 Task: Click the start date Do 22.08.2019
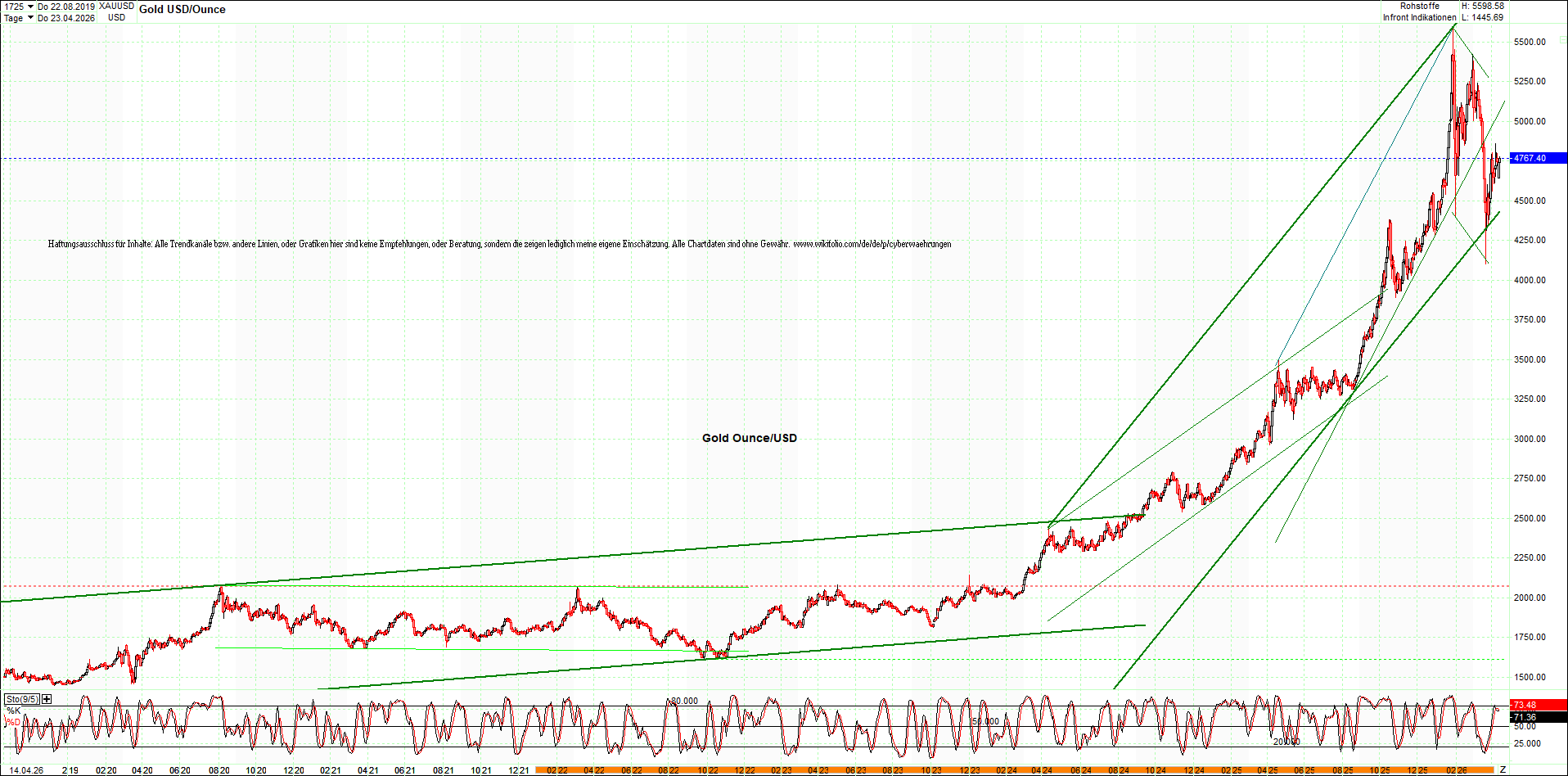pyautogui.click(x=66, y=7)
